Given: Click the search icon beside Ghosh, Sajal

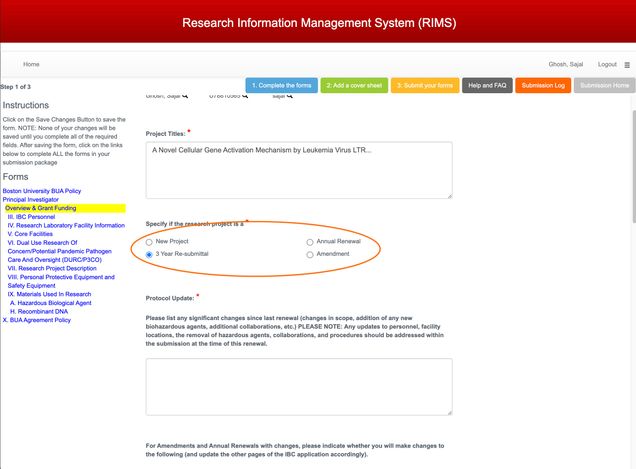Looking at the screenshot, I should [186, 96].
